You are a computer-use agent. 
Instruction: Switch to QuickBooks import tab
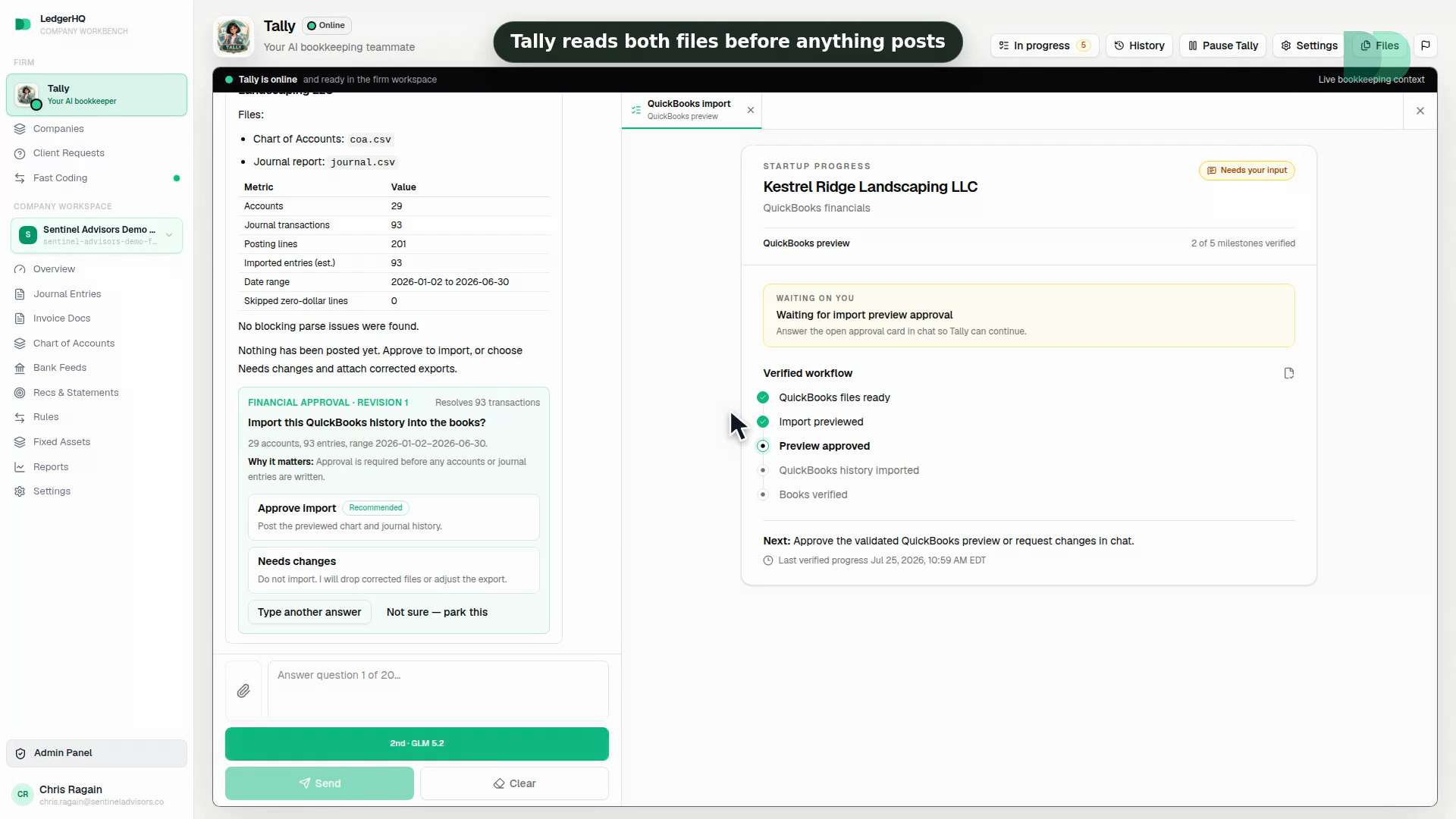pyautogui.click(x=689, y=110)
